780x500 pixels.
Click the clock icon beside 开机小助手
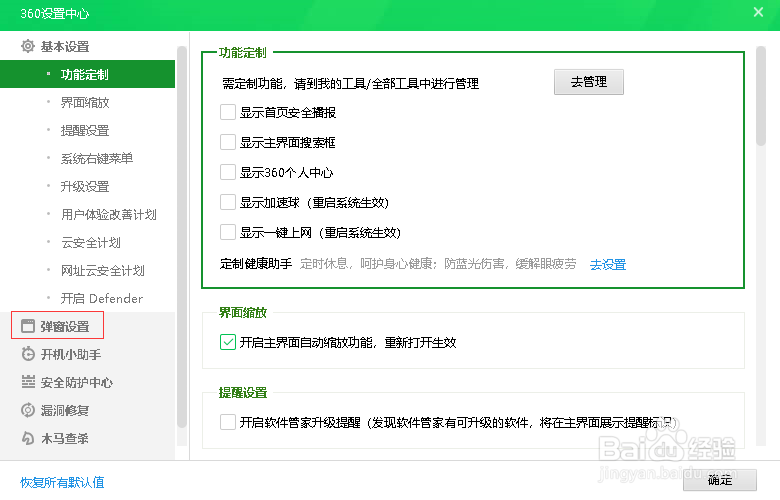[x=28, y=354]
